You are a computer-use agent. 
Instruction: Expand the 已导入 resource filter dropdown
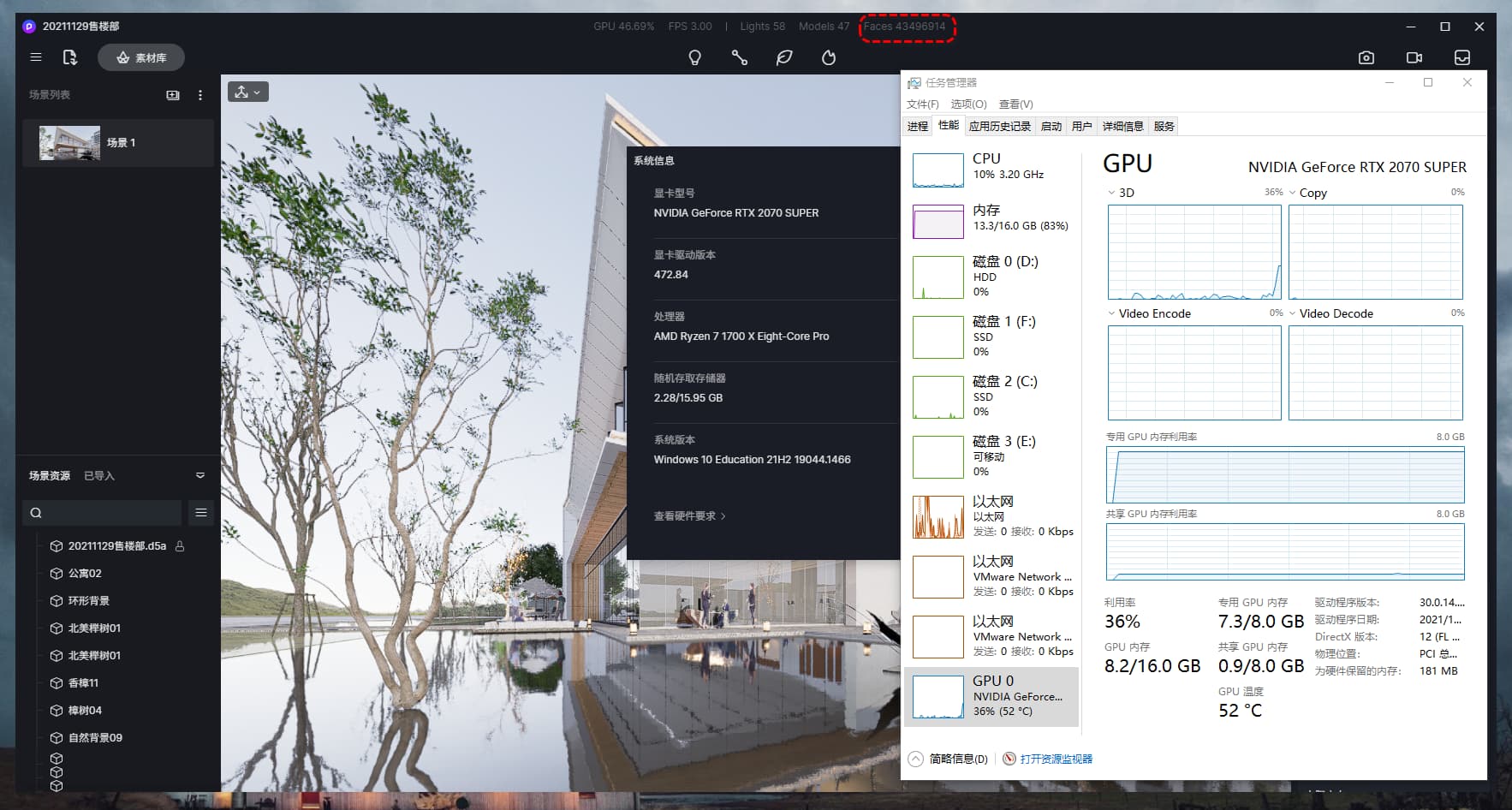pos(200,475)
